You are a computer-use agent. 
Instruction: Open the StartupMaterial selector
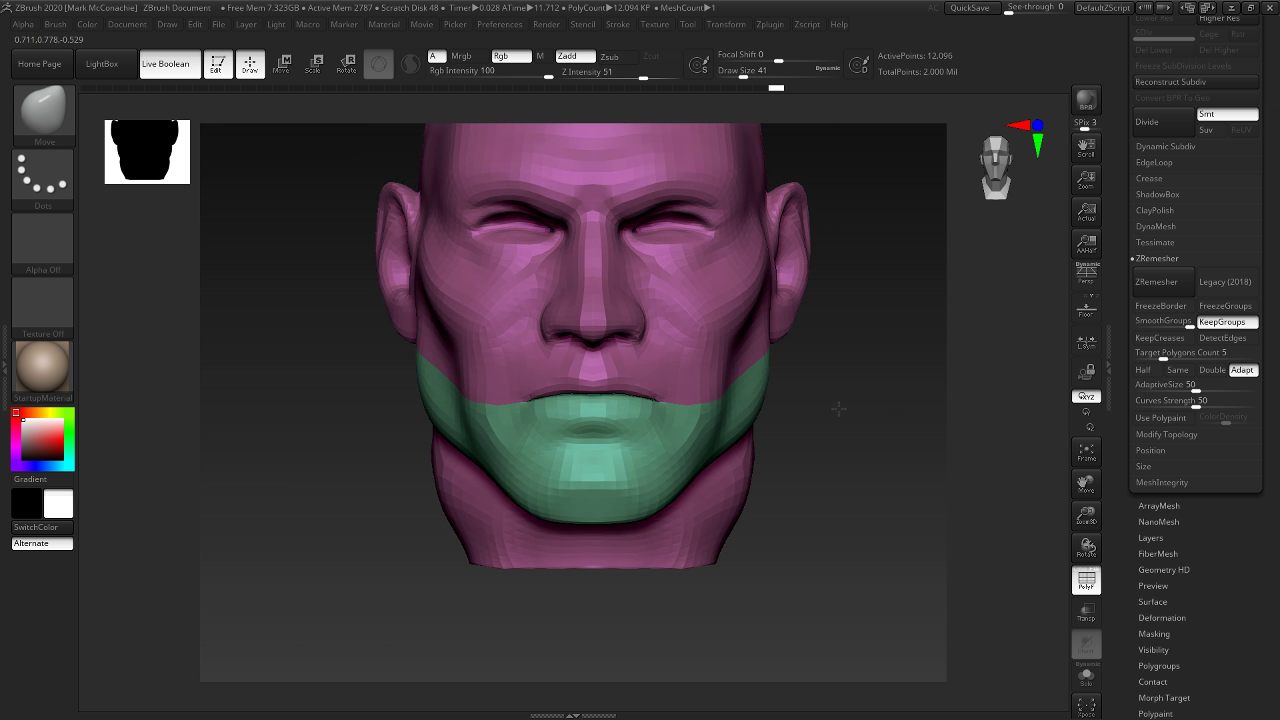click(43, 372)
